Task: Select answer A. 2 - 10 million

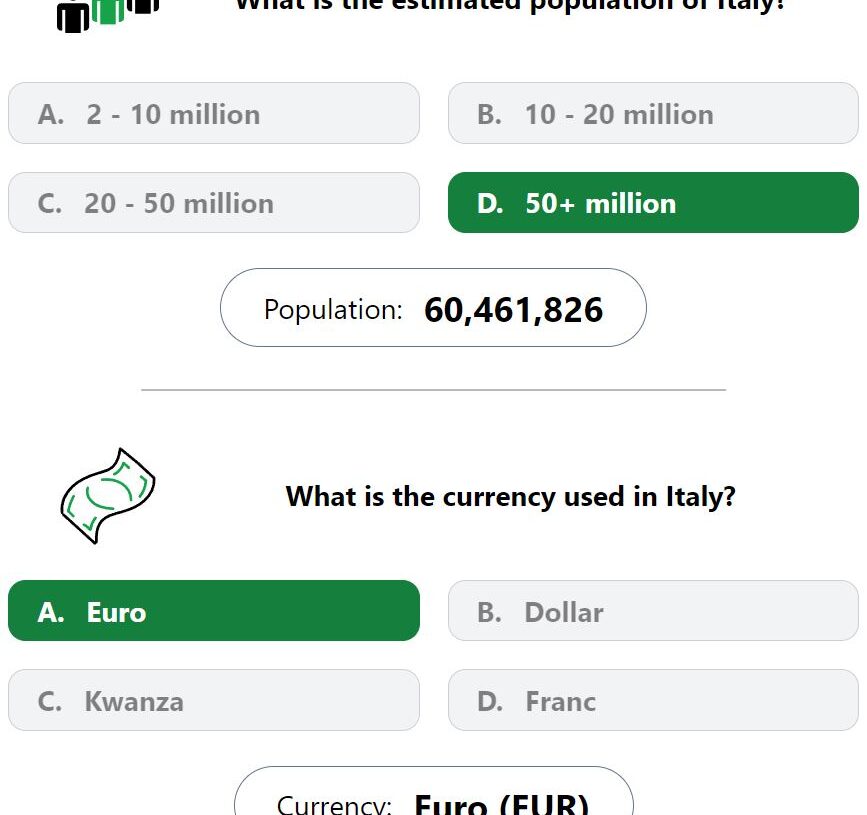Action: coord(214,113)
